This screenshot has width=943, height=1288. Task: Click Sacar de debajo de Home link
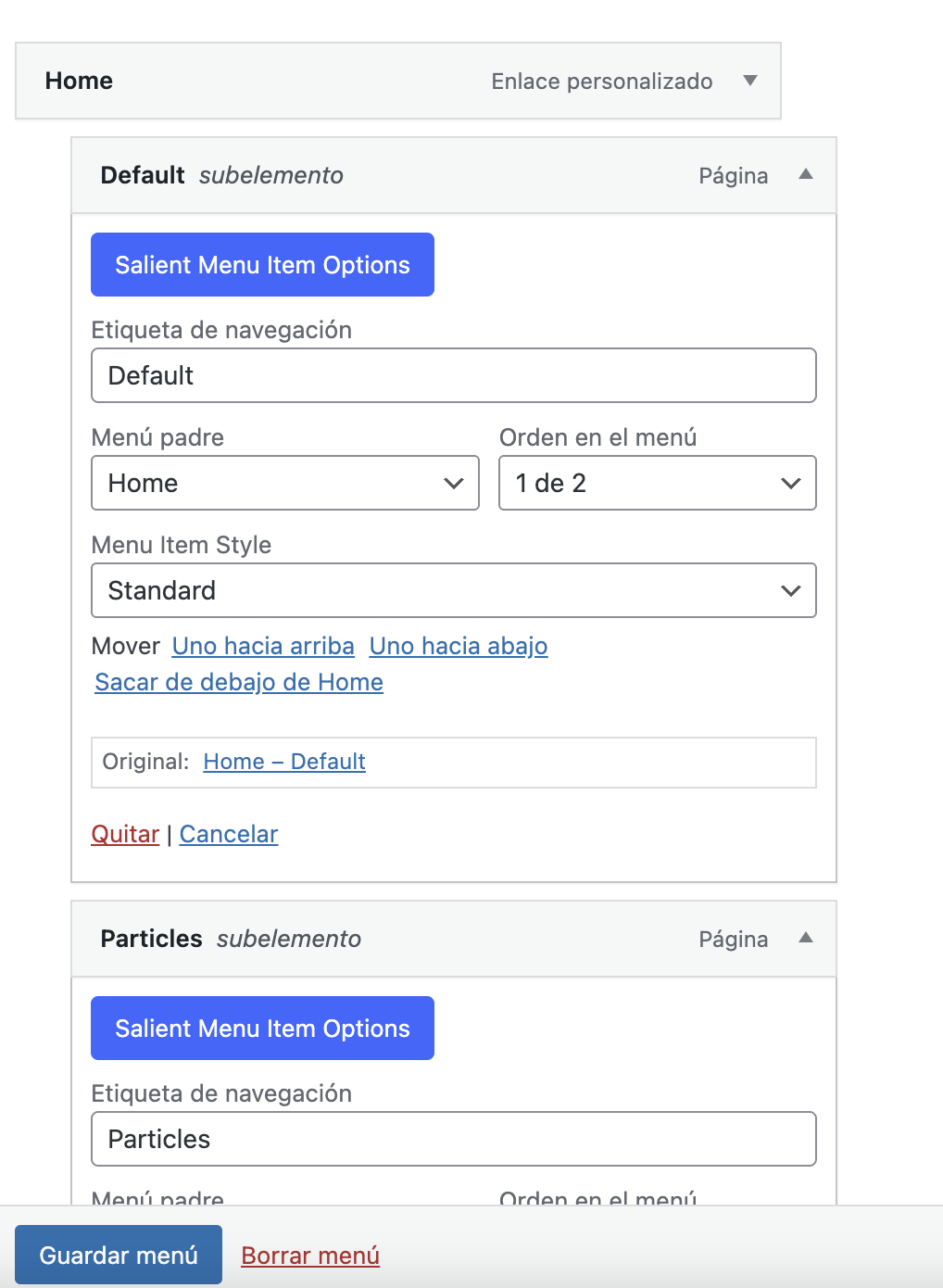(239, 682)
